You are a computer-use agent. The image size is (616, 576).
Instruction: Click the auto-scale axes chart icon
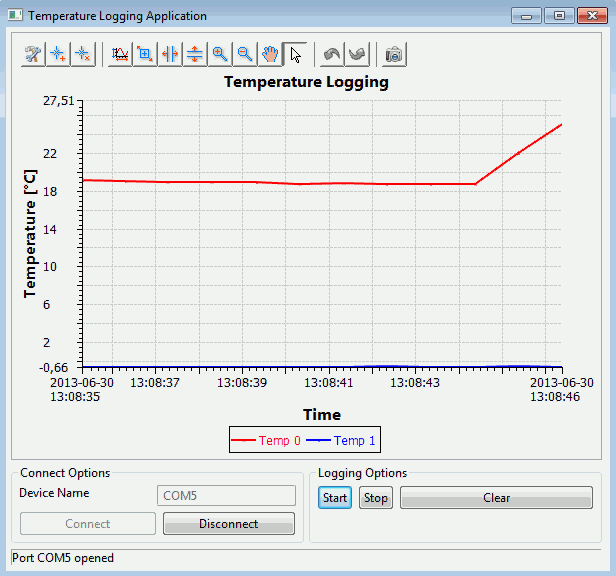coord(121,55)
